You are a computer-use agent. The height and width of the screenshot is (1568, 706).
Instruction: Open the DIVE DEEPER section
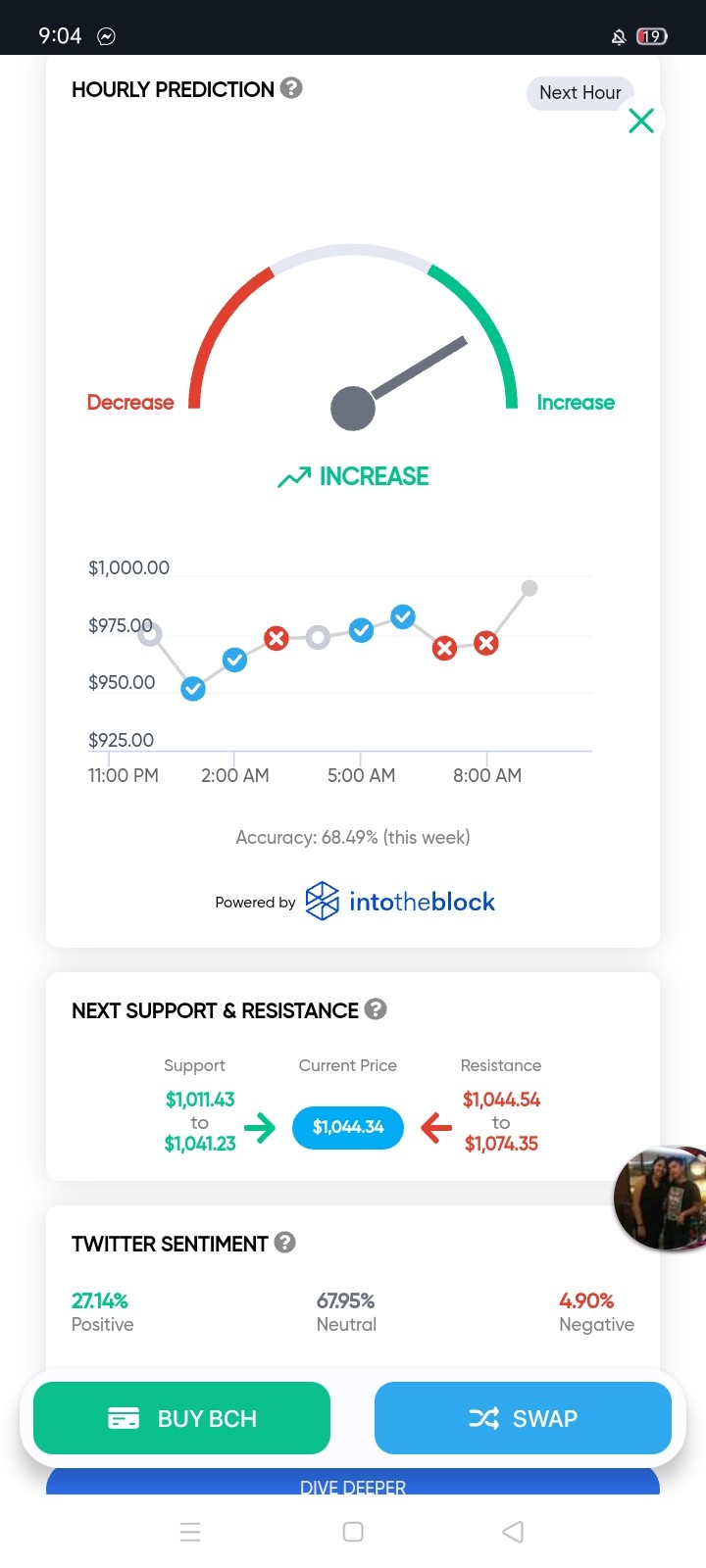[353, 1483]
